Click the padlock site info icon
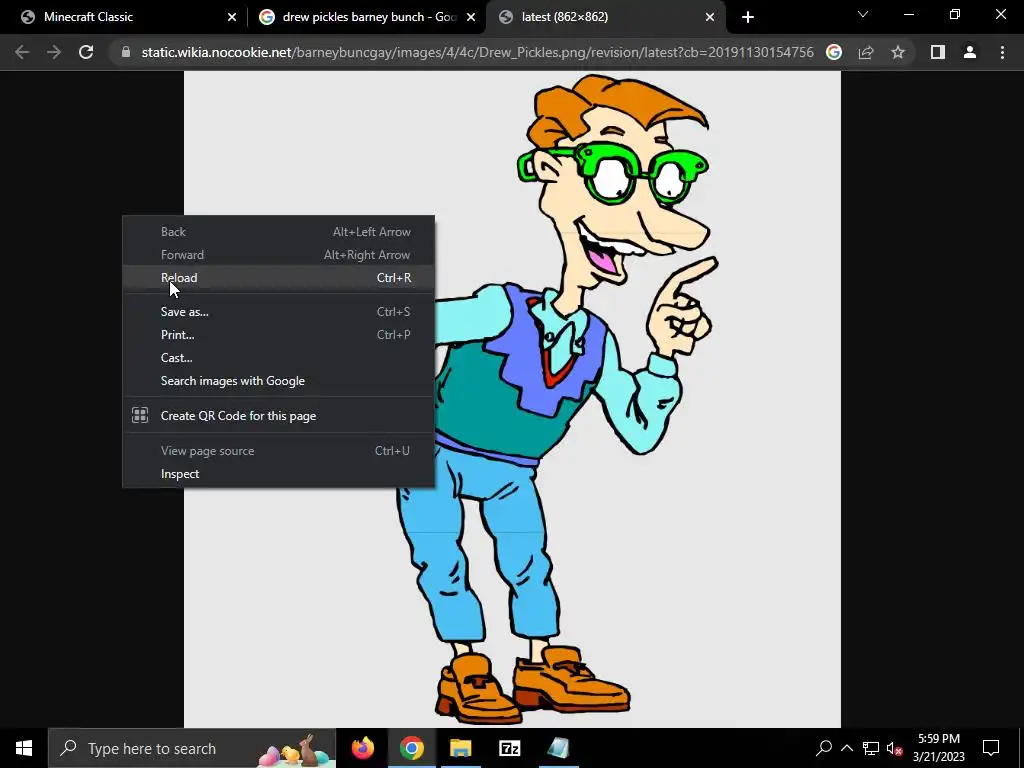 point(126,52)
